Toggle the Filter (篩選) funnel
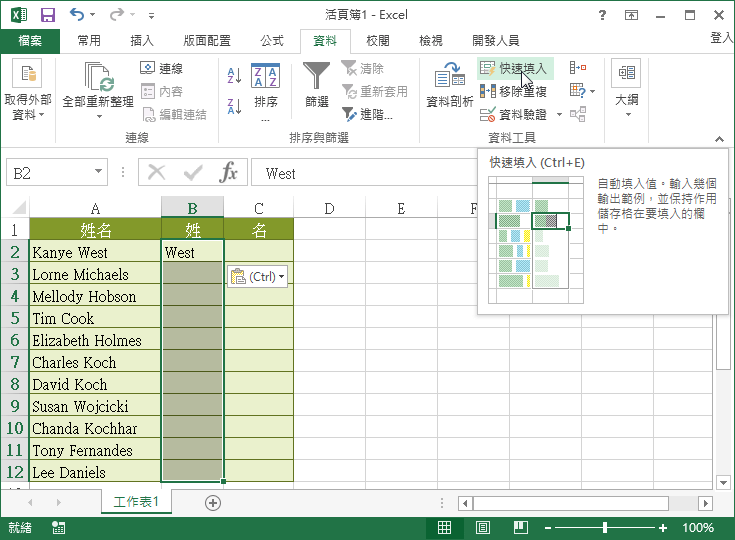 coord(316,84)
